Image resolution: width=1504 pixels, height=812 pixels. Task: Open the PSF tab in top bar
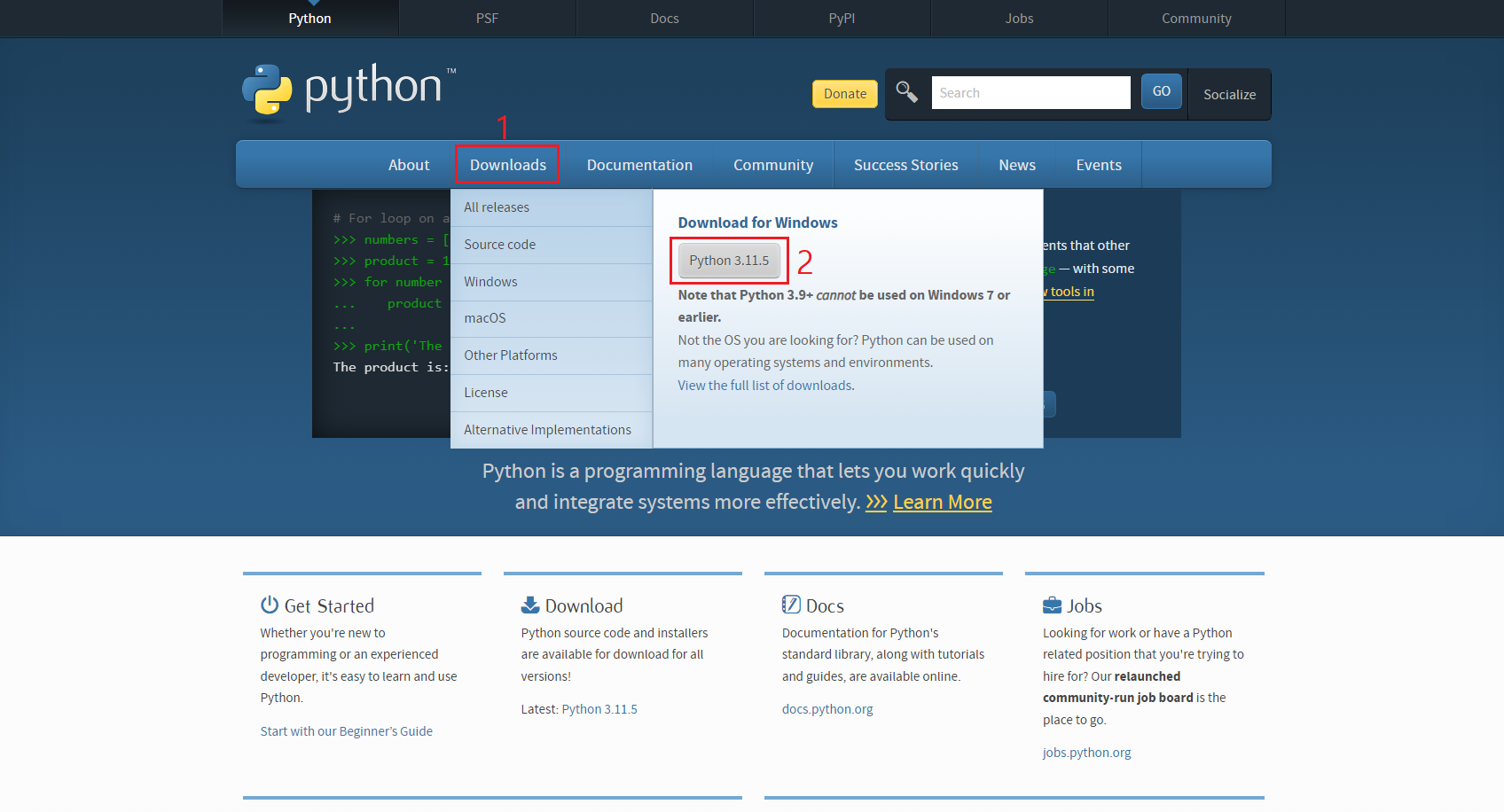tap(487, 19)
